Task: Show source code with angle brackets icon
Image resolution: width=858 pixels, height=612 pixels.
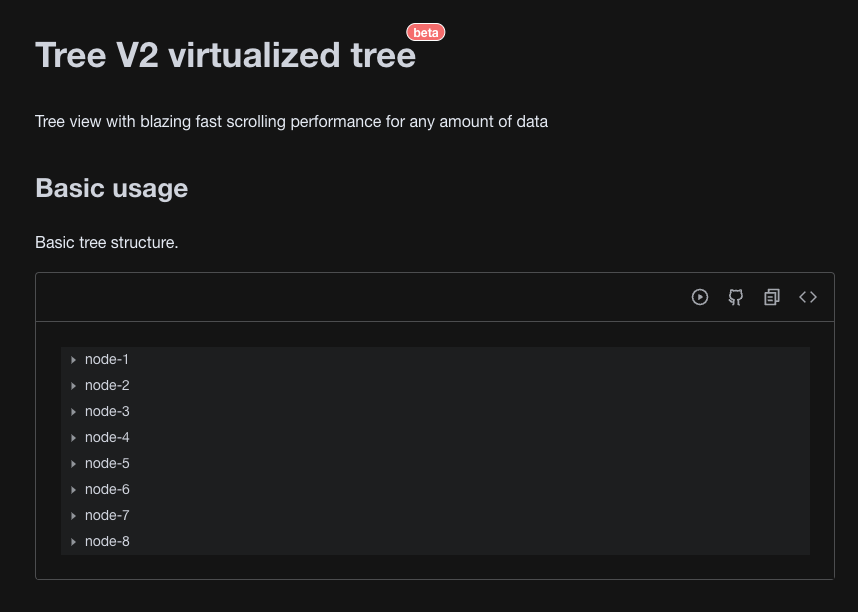Action: click(808, 297)
